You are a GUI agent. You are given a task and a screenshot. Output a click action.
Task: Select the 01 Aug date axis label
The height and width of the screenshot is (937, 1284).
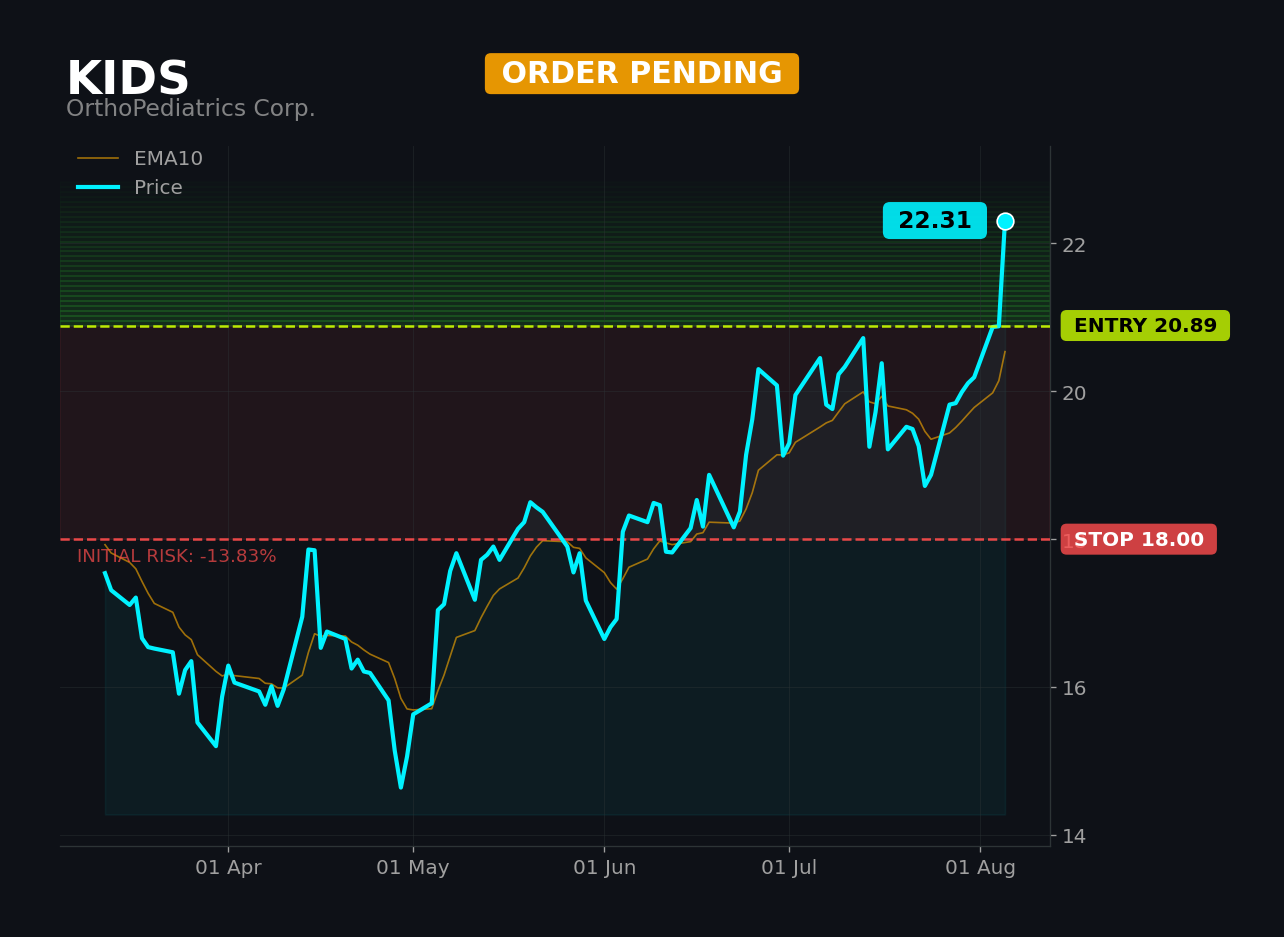click(x=980, y=868)
